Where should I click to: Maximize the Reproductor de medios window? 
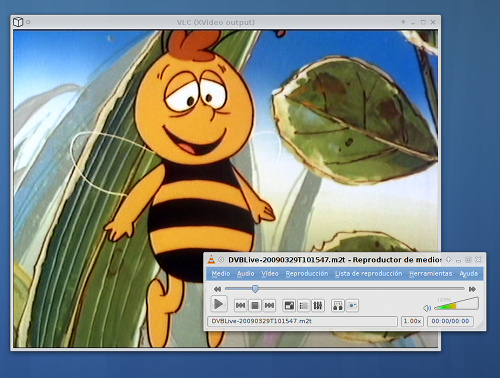click(x=468, y=259)
